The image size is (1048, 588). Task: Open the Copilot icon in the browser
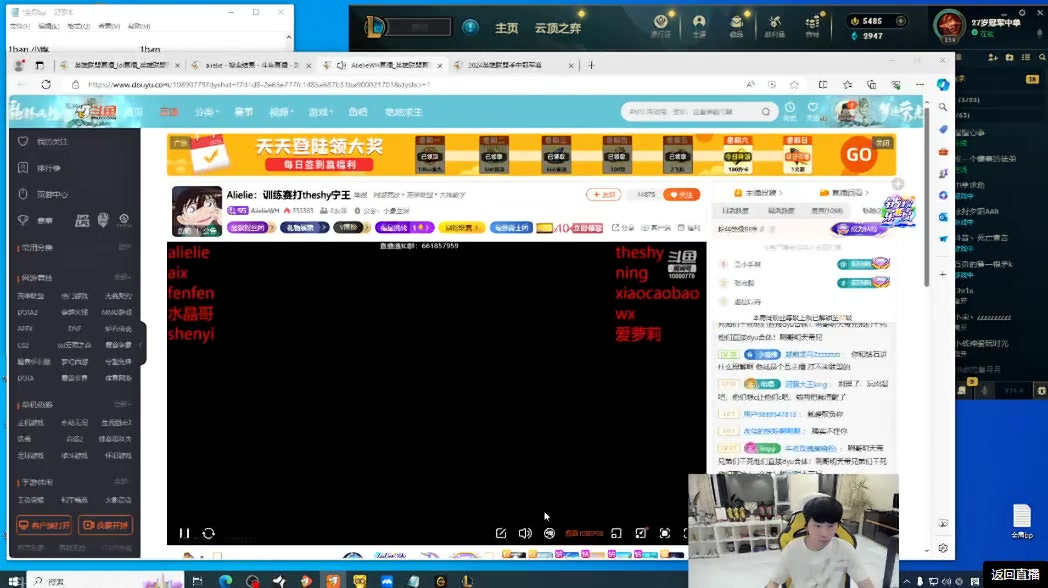(x=942, y=85)
